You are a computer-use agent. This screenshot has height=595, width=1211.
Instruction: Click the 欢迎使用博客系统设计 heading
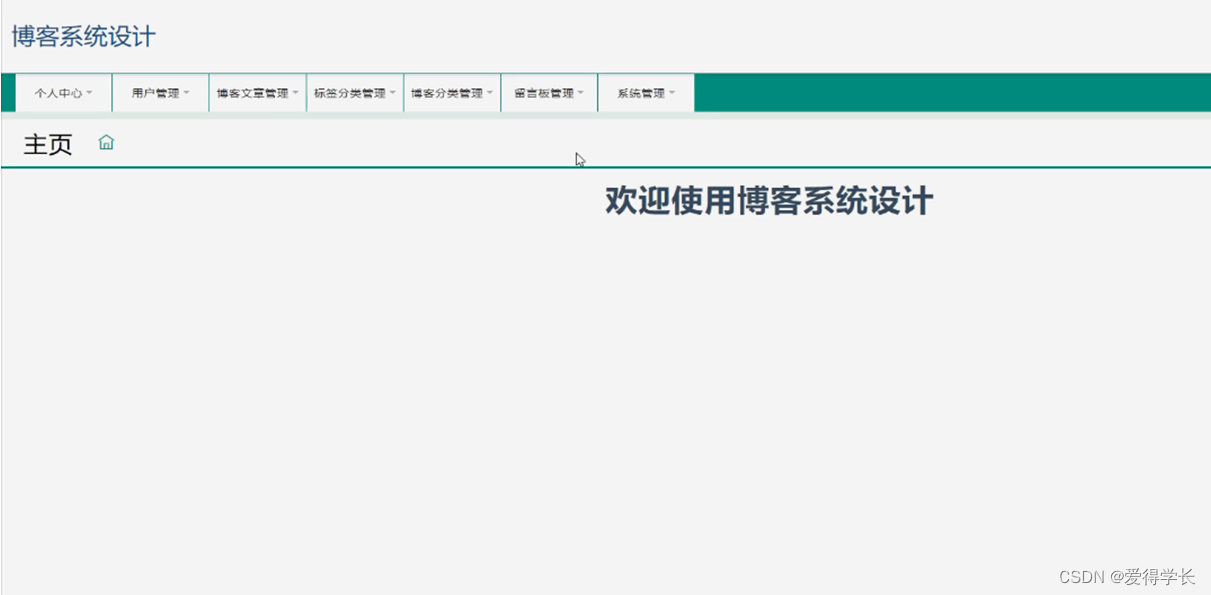click(x=769, y=201)
